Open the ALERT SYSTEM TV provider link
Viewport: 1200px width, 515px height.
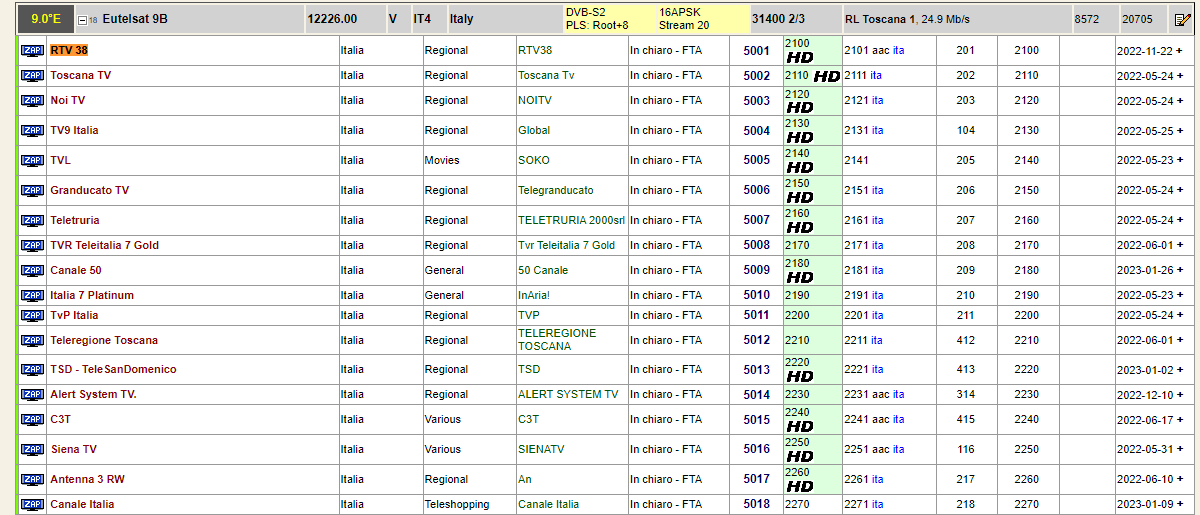[568, 394]
